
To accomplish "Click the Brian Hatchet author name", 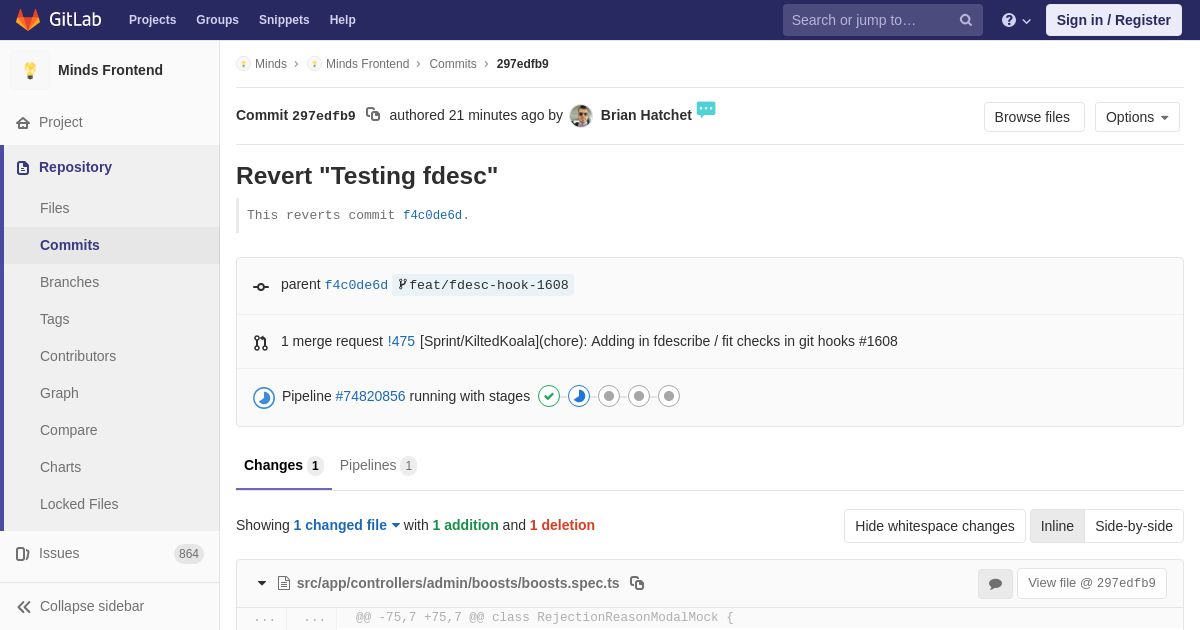I will 646,115.
